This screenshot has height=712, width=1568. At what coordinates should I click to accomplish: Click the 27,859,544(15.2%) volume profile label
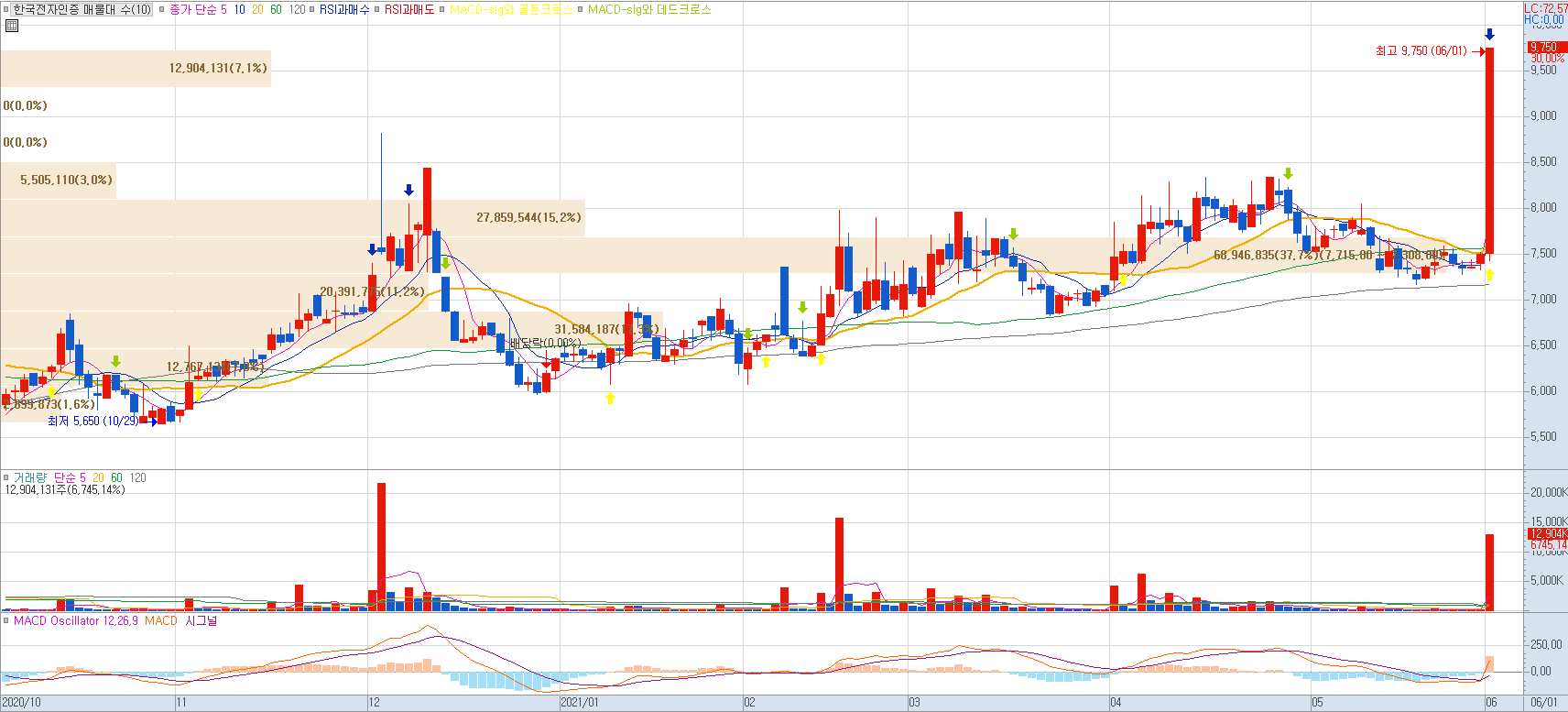point(528,218)
